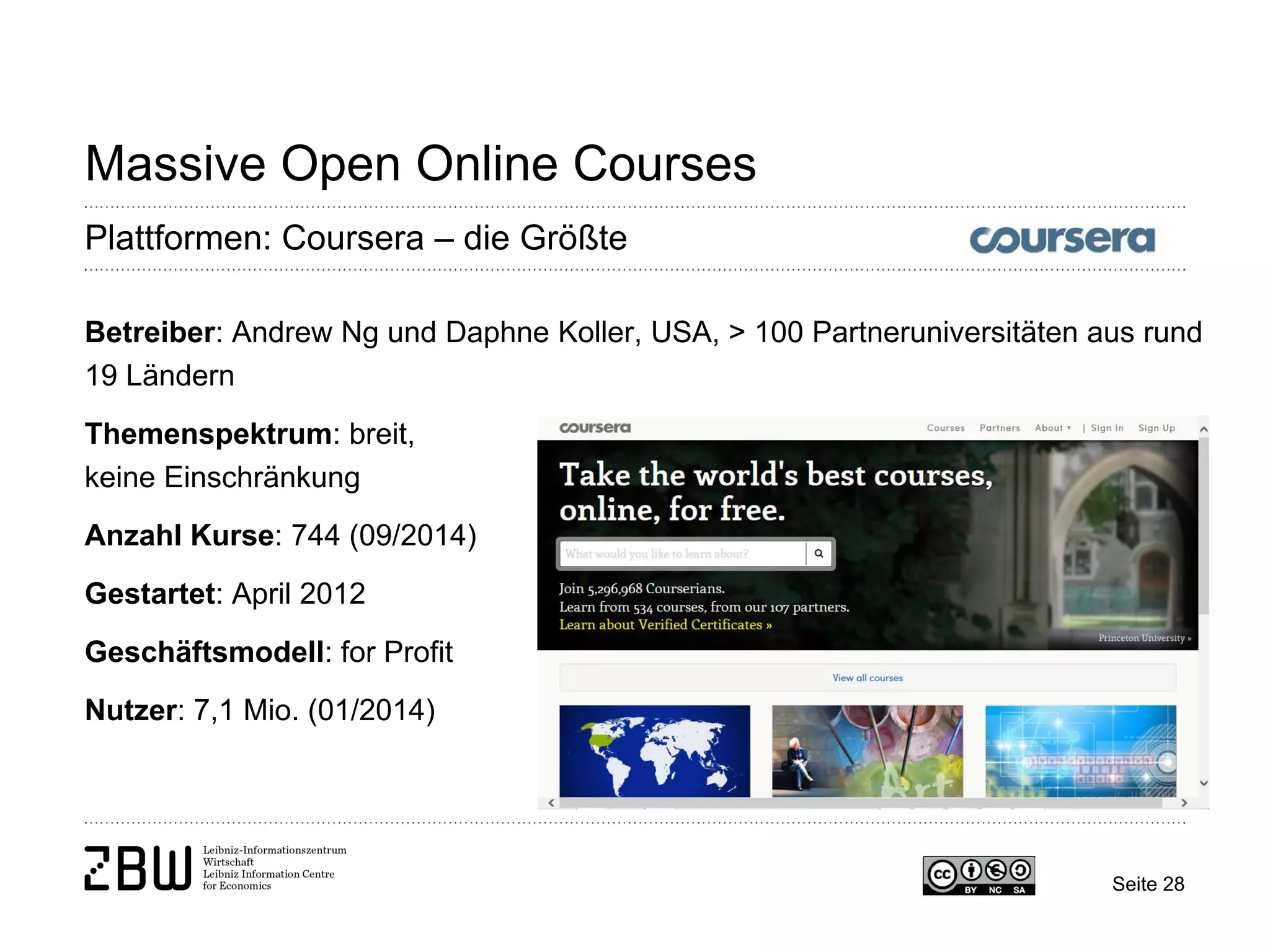Click the 'View all courses' button

(x=868, y=678)
